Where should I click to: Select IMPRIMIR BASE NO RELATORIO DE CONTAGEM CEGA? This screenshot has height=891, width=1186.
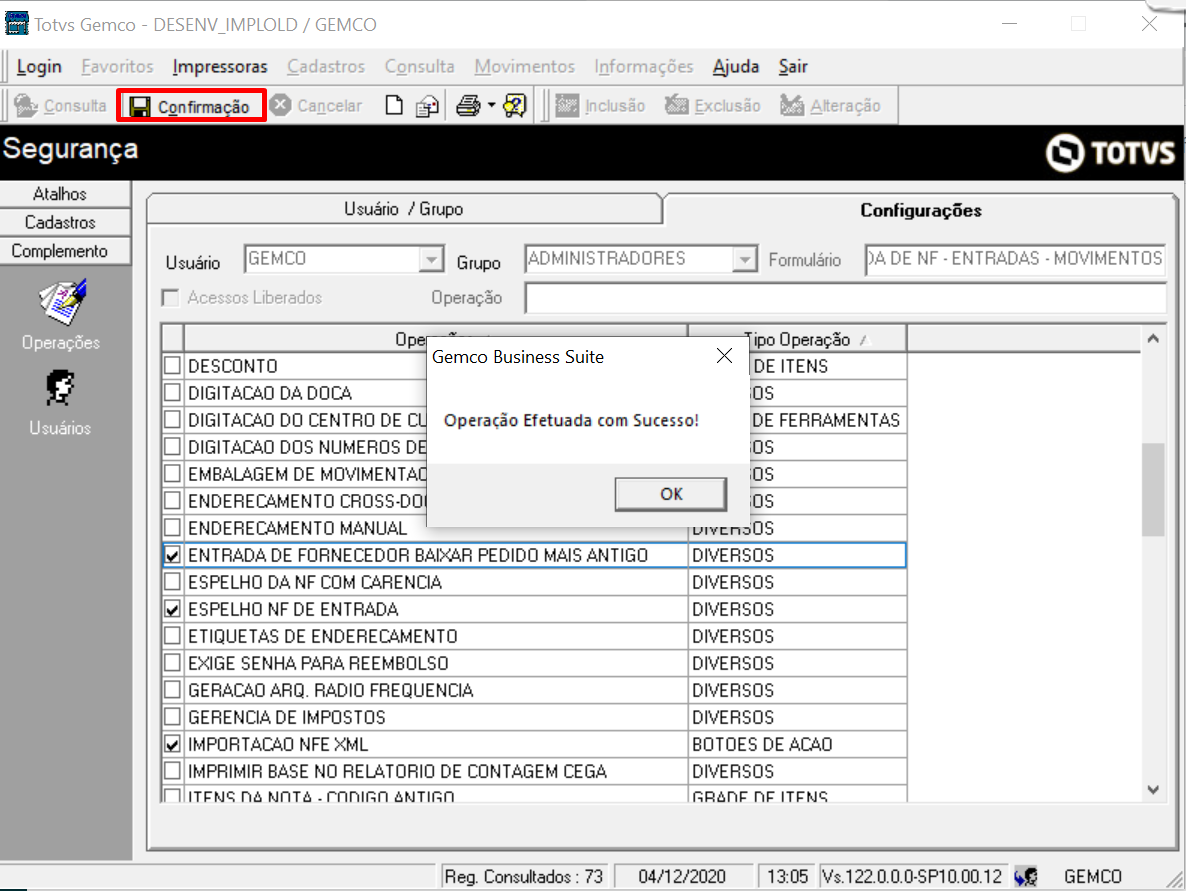[534, 771]
